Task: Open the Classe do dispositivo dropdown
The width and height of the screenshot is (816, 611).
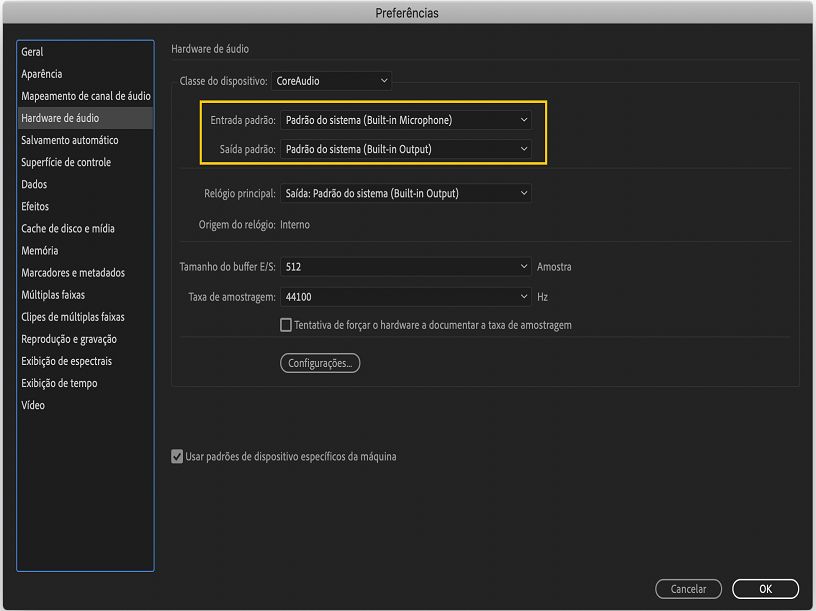Action: 331,81
